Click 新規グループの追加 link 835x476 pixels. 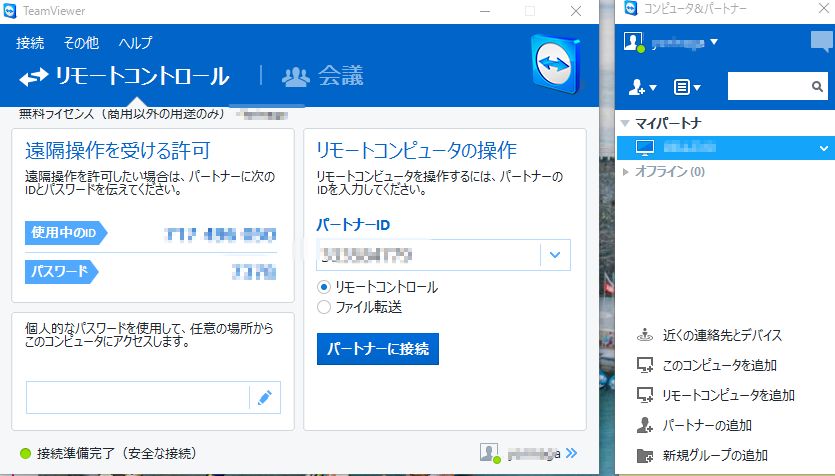(x=715, y=455)
